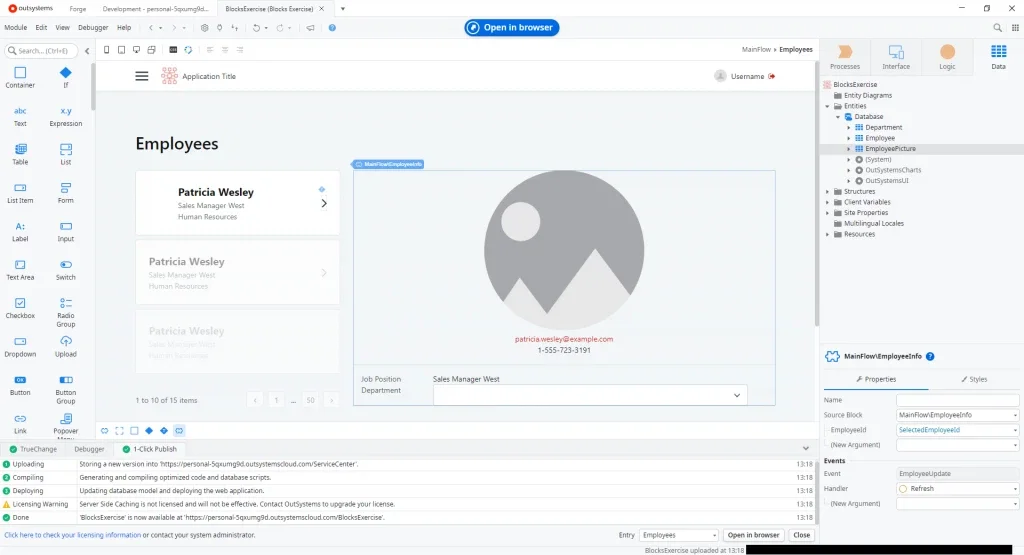Expand the Structures tree node
Viewport: 1024px width, 555px height.
827,191
